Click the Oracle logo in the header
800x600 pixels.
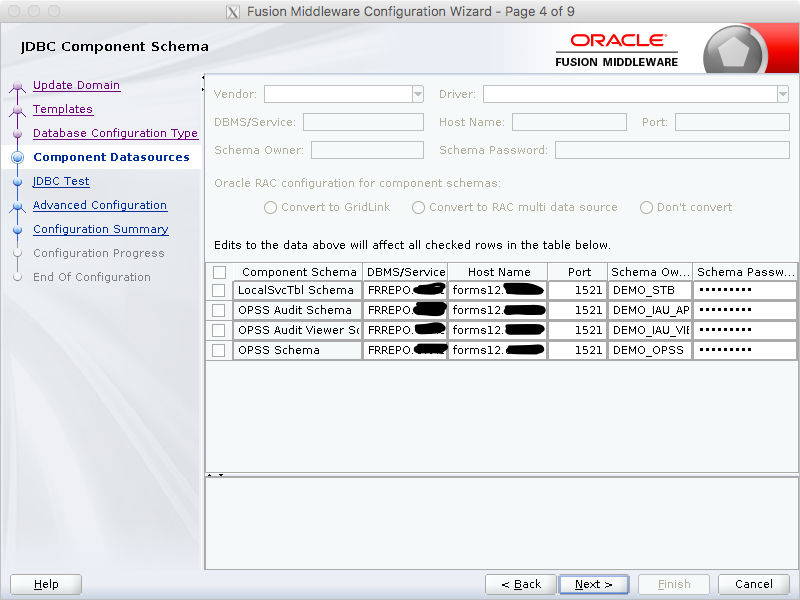(616, 39)
